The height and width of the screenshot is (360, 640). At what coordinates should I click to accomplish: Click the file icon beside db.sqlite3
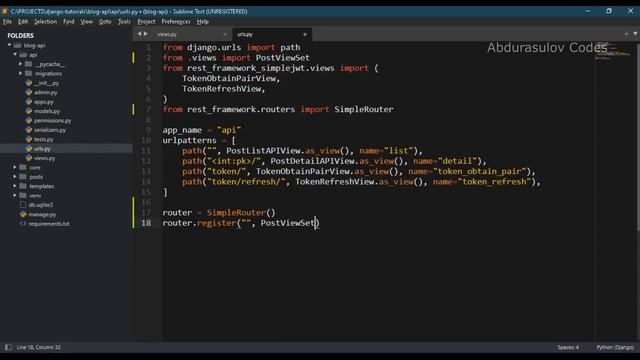click(23, 205)
